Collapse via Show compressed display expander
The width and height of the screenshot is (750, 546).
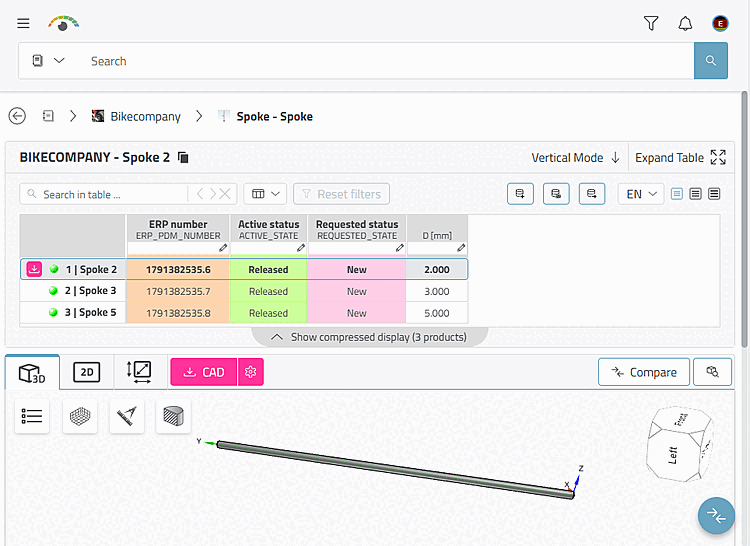point(369,337)
